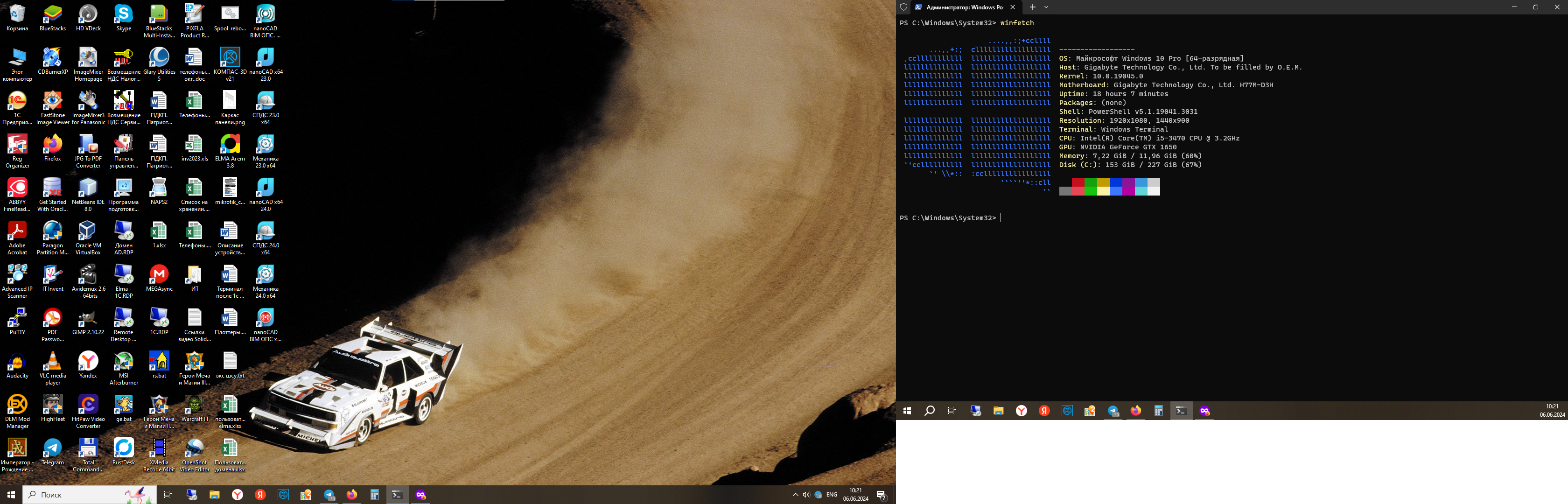Launch BlueStacks from the desktop
Viewport: 1568px width, 504px height.
tap(52, 18)
